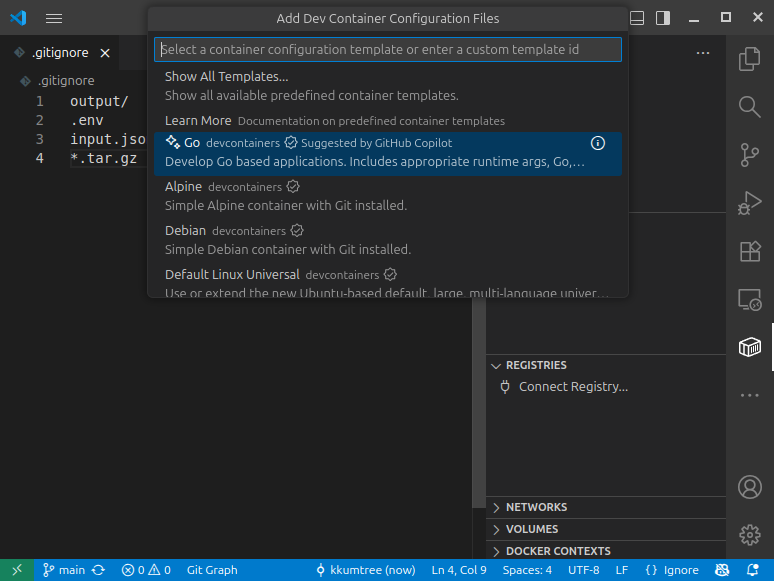This screenshot has width=774, height=581.
Task: Click the verified badge next to Alpine devcontainers
Action: [293, 187]
